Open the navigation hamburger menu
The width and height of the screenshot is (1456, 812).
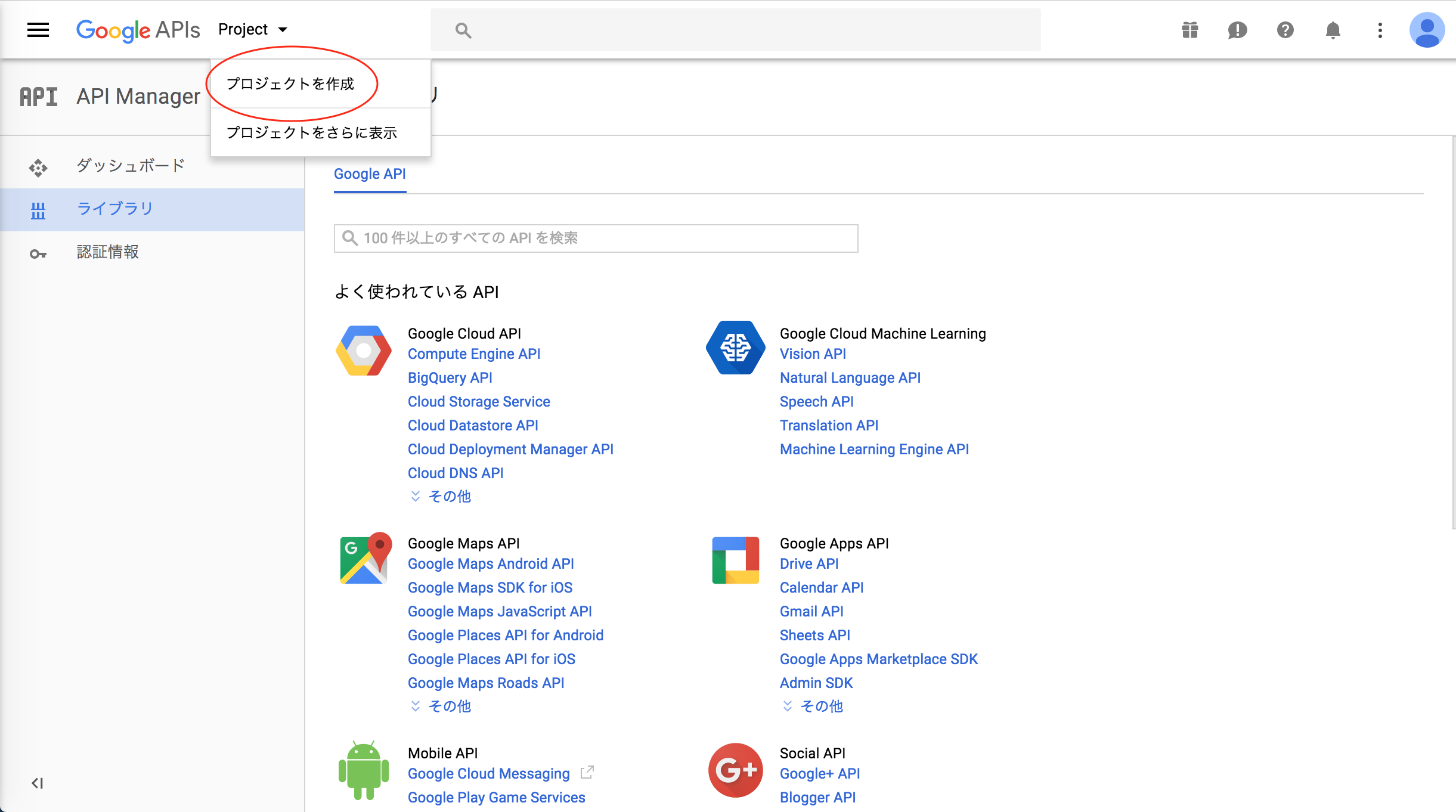pyautogui.click(x=38, y=30)
